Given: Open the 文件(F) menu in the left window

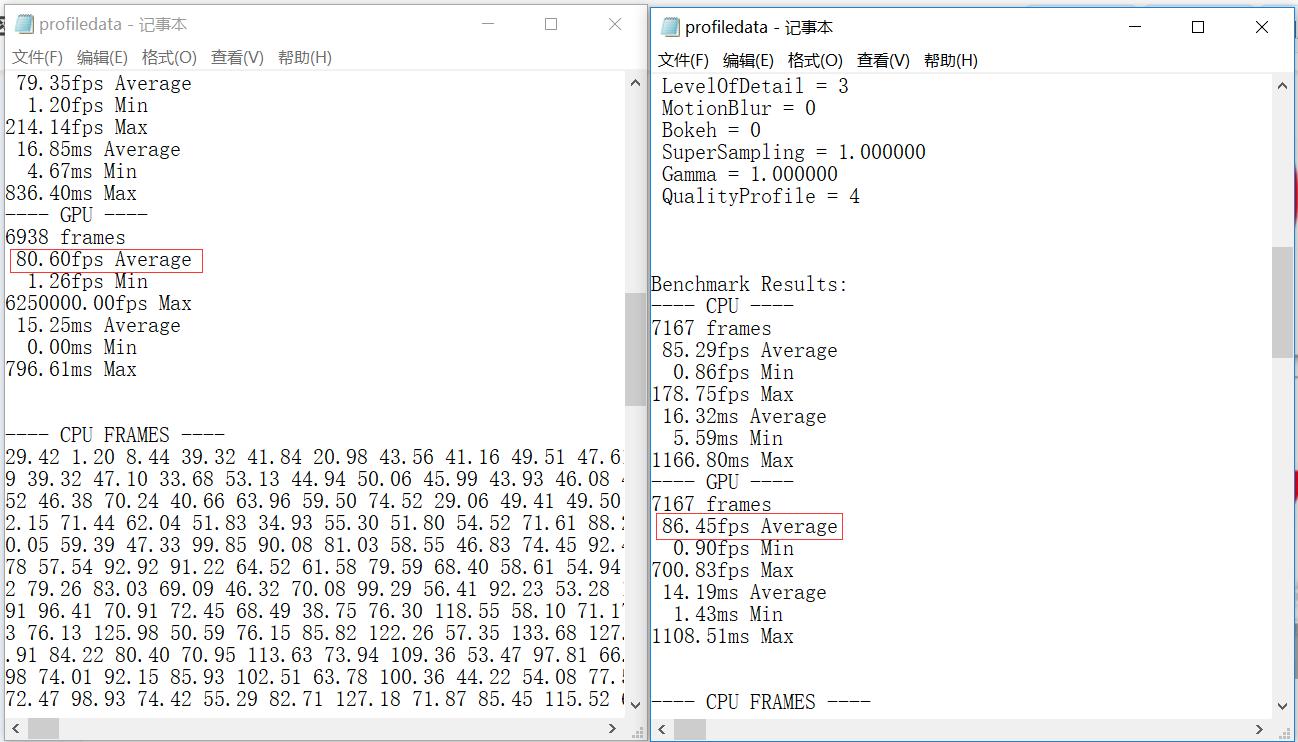Looking at the screenshot, I should pos(36,57).
